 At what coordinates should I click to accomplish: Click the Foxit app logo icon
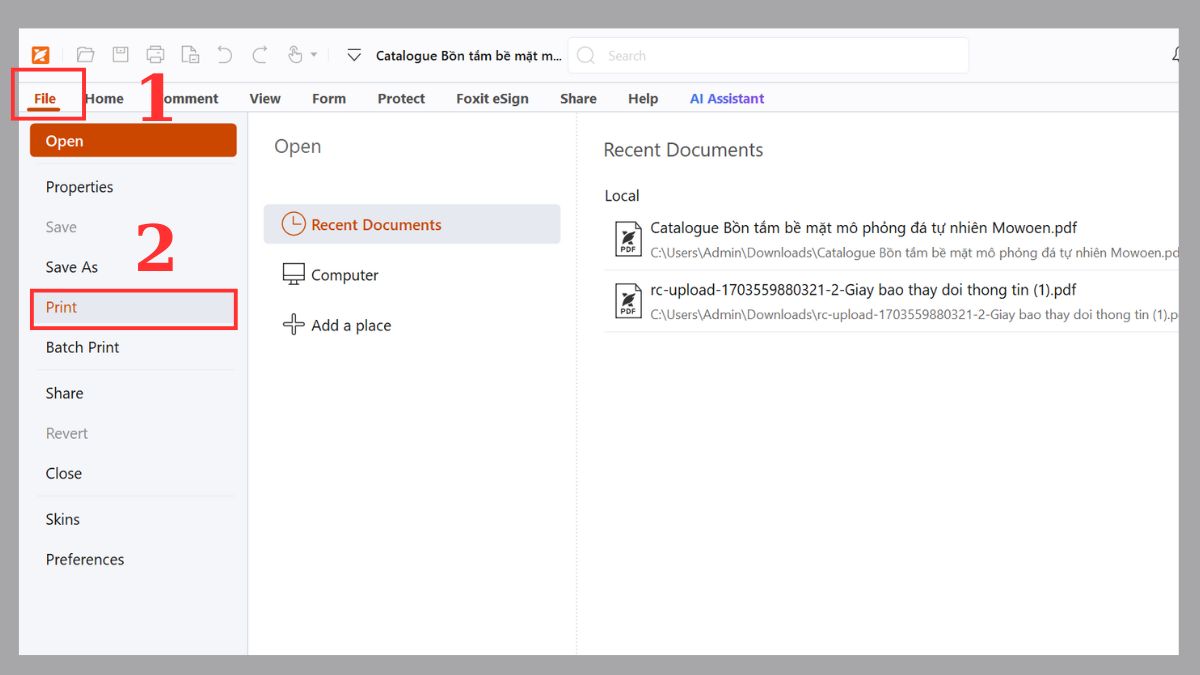click(40, 55)
